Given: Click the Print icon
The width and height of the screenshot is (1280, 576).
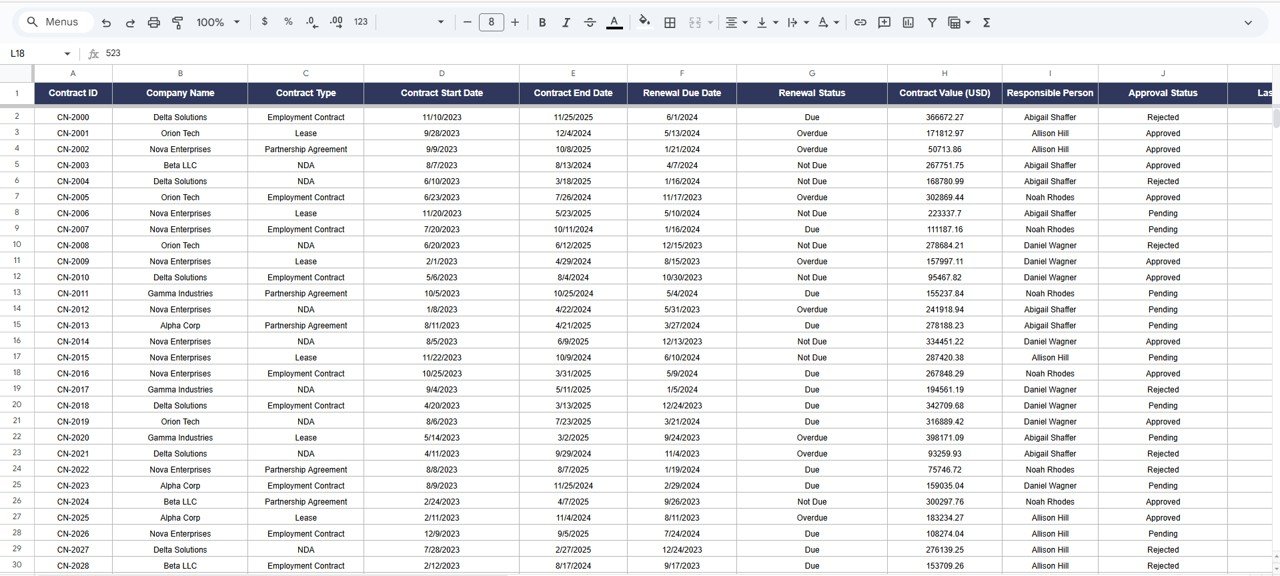Looking at the screenshot, I should (154, 22).
